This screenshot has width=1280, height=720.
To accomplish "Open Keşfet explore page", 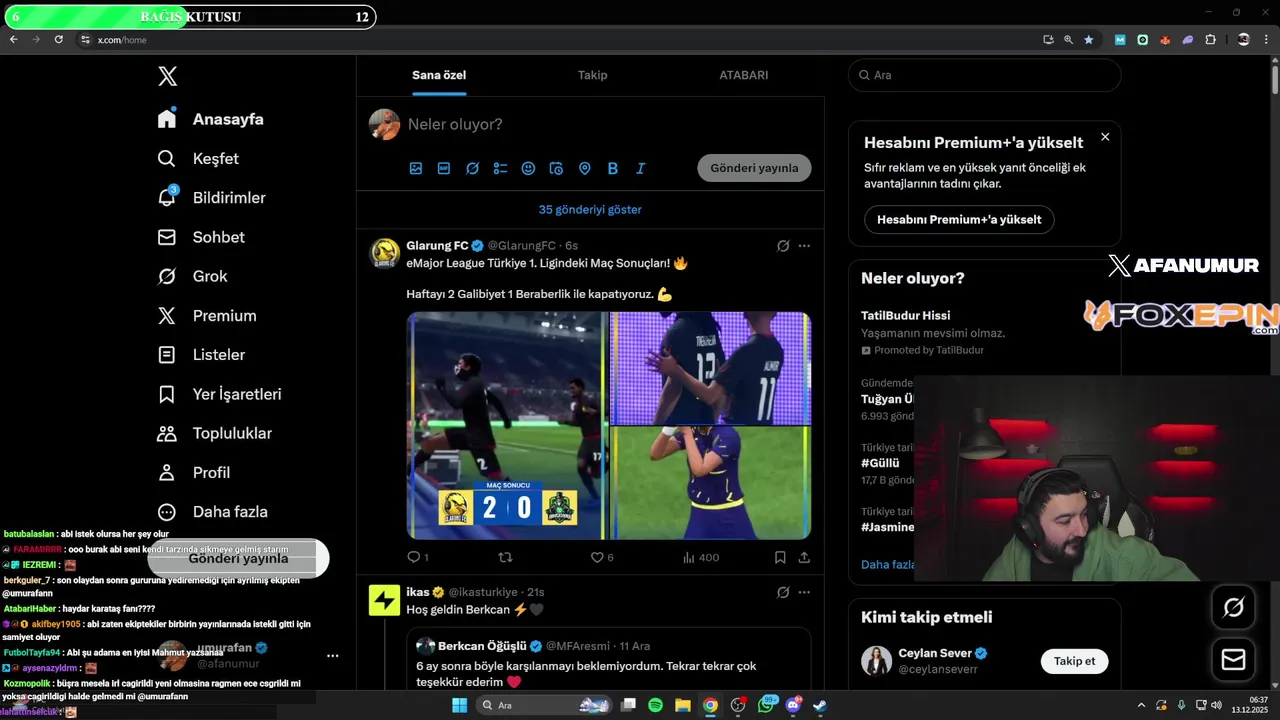I will [x=198, y=158].
